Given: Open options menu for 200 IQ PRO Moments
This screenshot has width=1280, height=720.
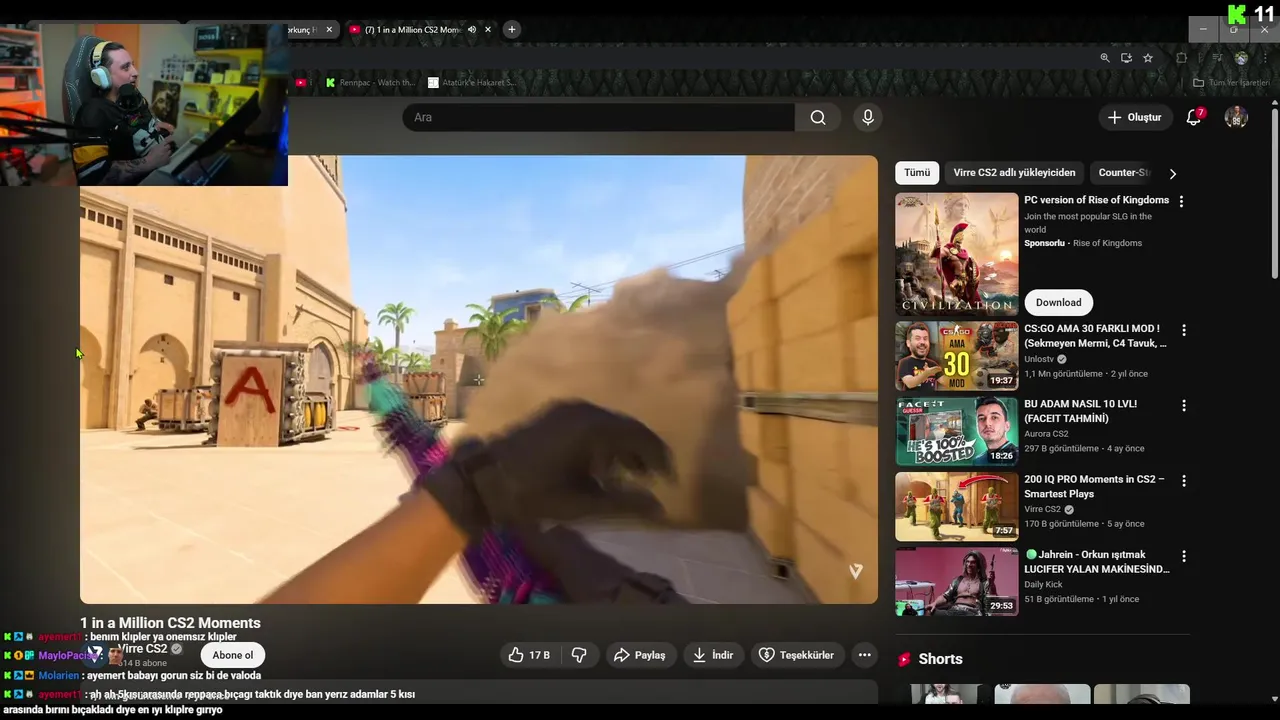Looking at the screenshot, I should [x=1184, y=481].
